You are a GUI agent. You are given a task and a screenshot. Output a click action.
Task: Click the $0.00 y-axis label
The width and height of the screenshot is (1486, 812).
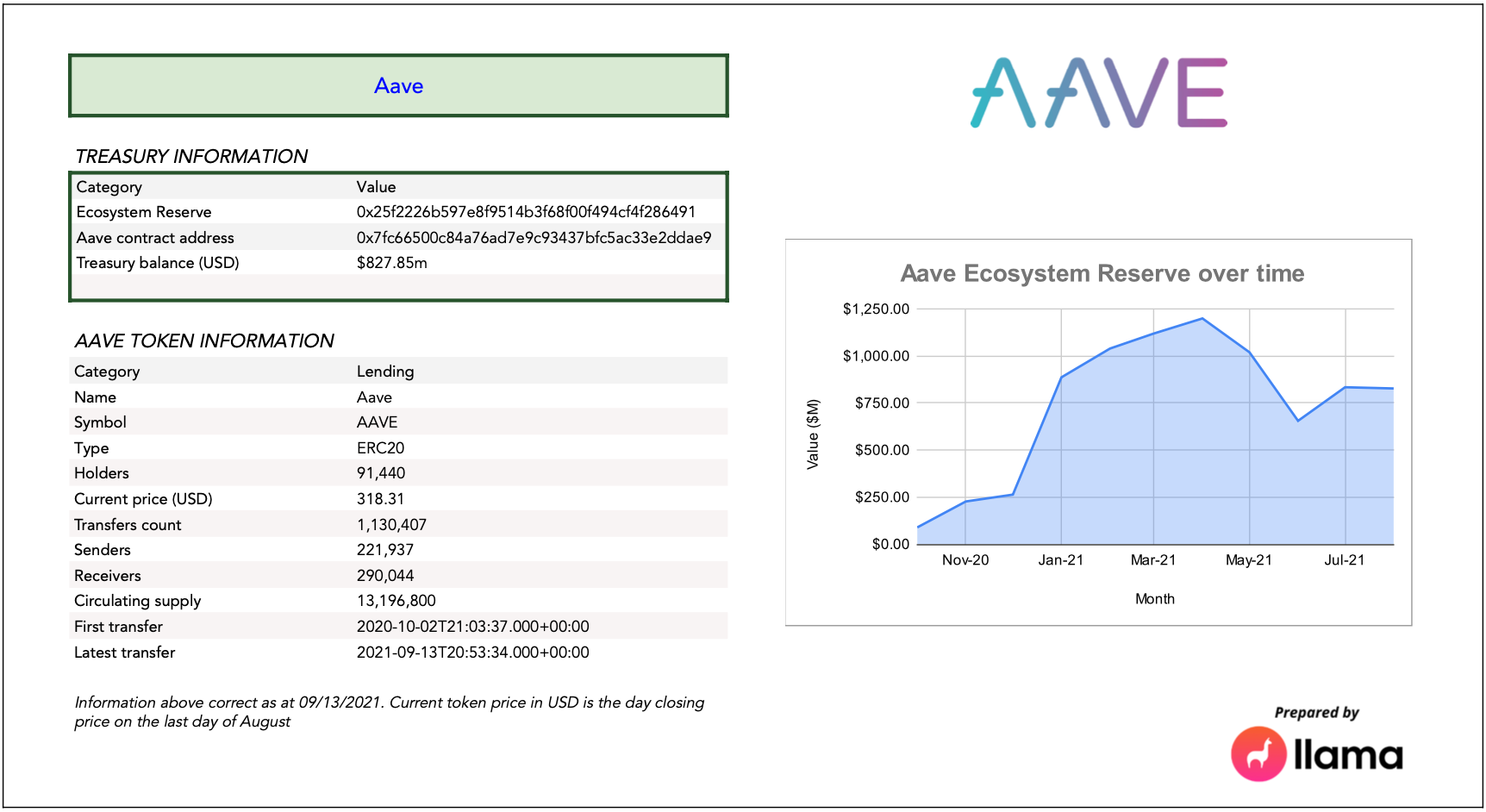coord(890,544)
